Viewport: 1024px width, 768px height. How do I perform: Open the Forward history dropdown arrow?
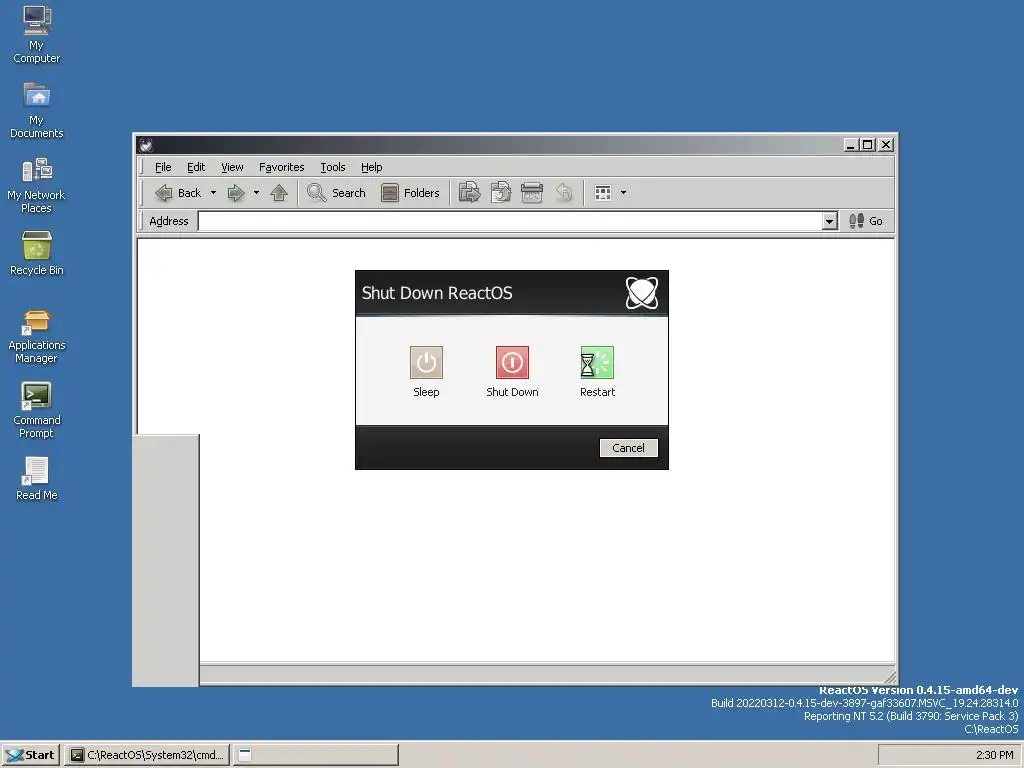click(x=256, y=193)
